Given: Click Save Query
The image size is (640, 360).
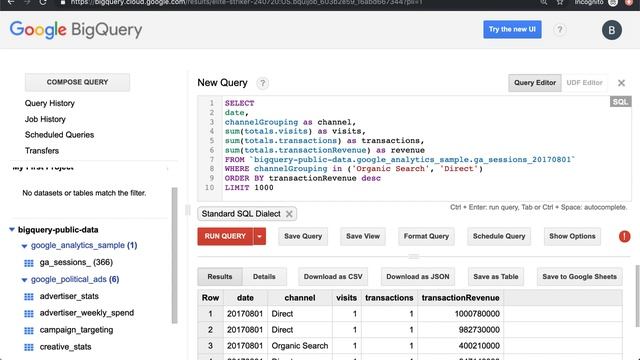Looking at the screenshot, I should 303,236.
